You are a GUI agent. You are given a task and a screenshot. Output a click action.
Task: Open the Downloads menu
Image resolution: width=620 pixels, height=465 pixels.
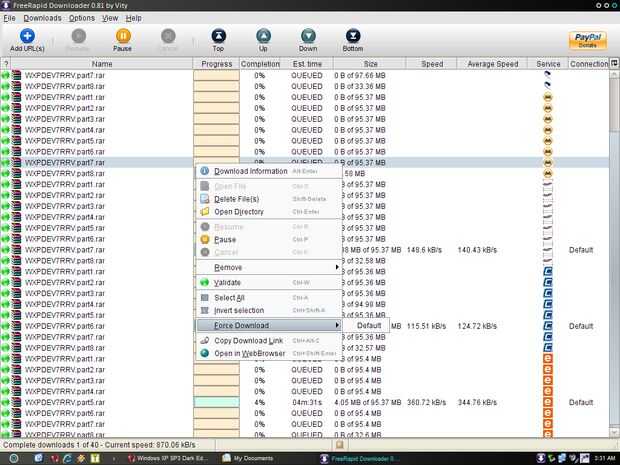click(x=42, y=18)
